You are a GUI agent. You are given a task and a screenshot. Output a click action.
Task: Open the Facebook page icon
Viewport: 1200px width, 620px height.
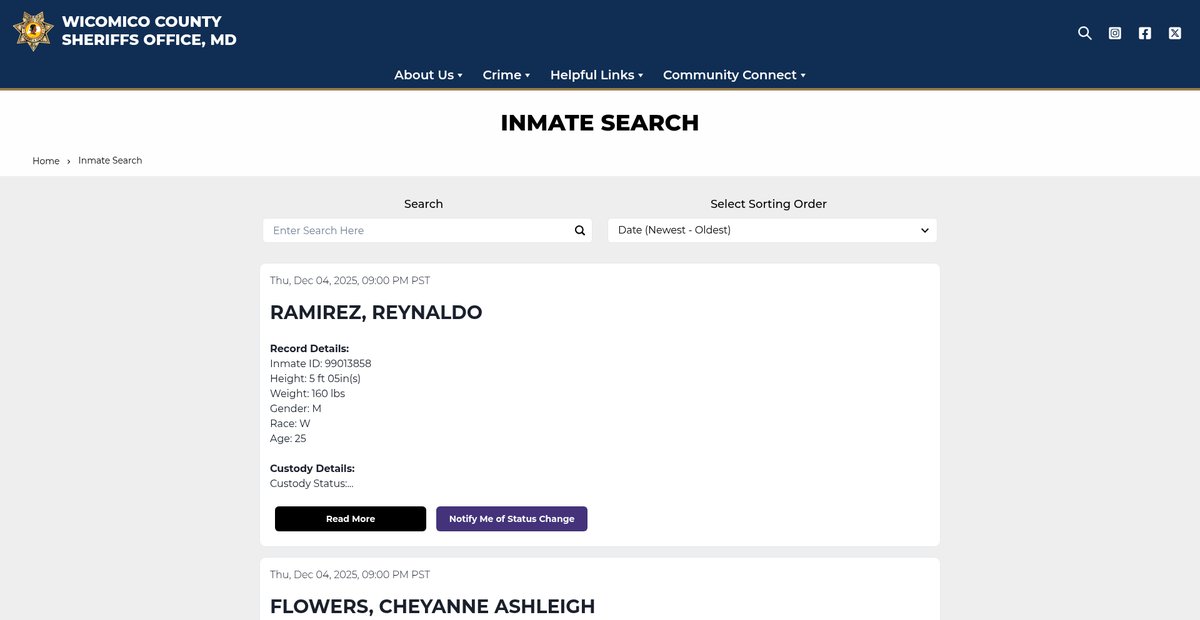(1145, 33)
